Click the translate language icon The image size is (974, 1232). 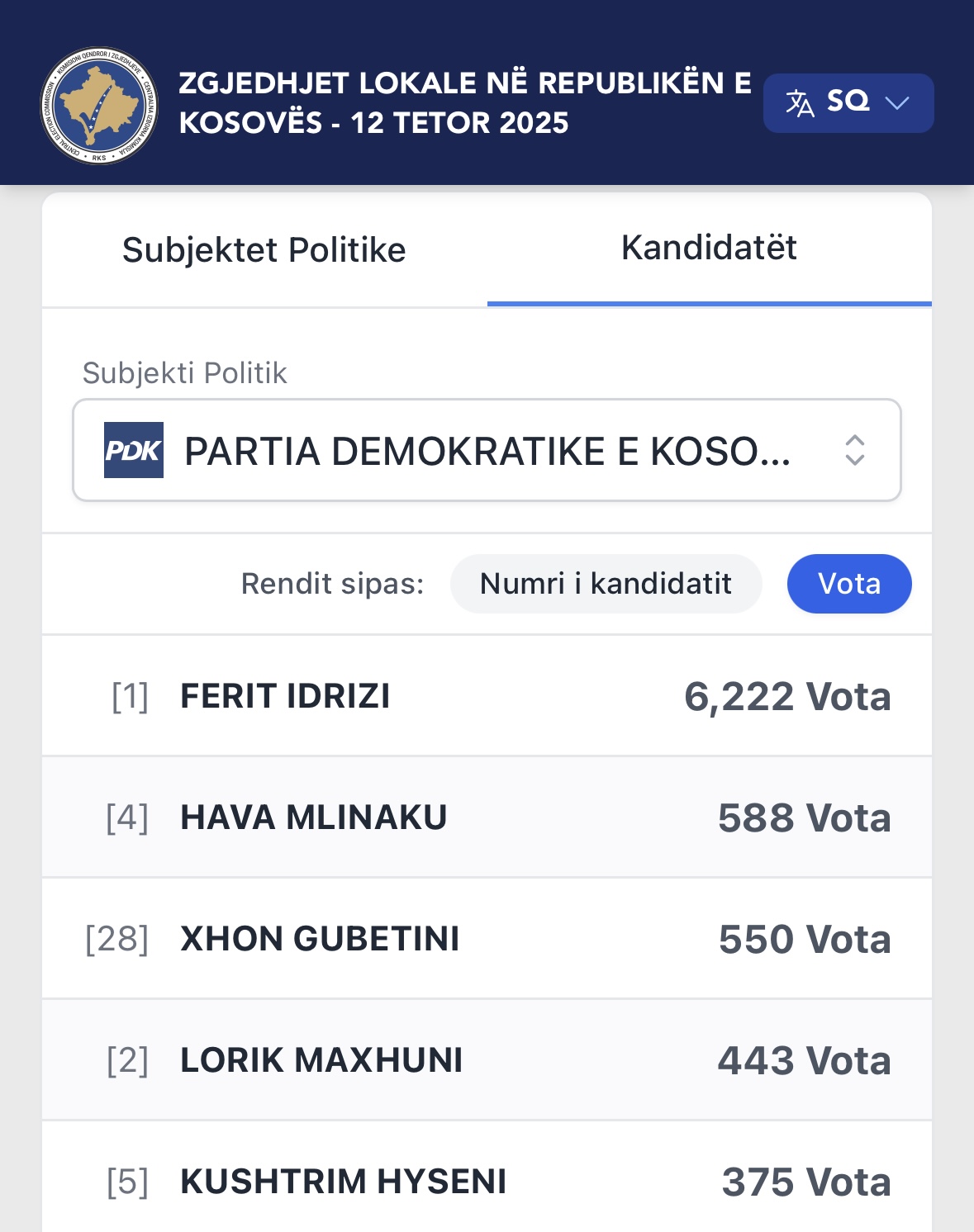[799, 103]
